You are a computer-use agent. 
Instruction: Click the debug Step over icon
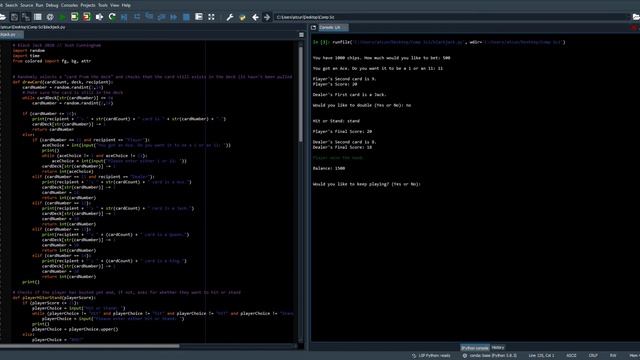tap(137, 17)
